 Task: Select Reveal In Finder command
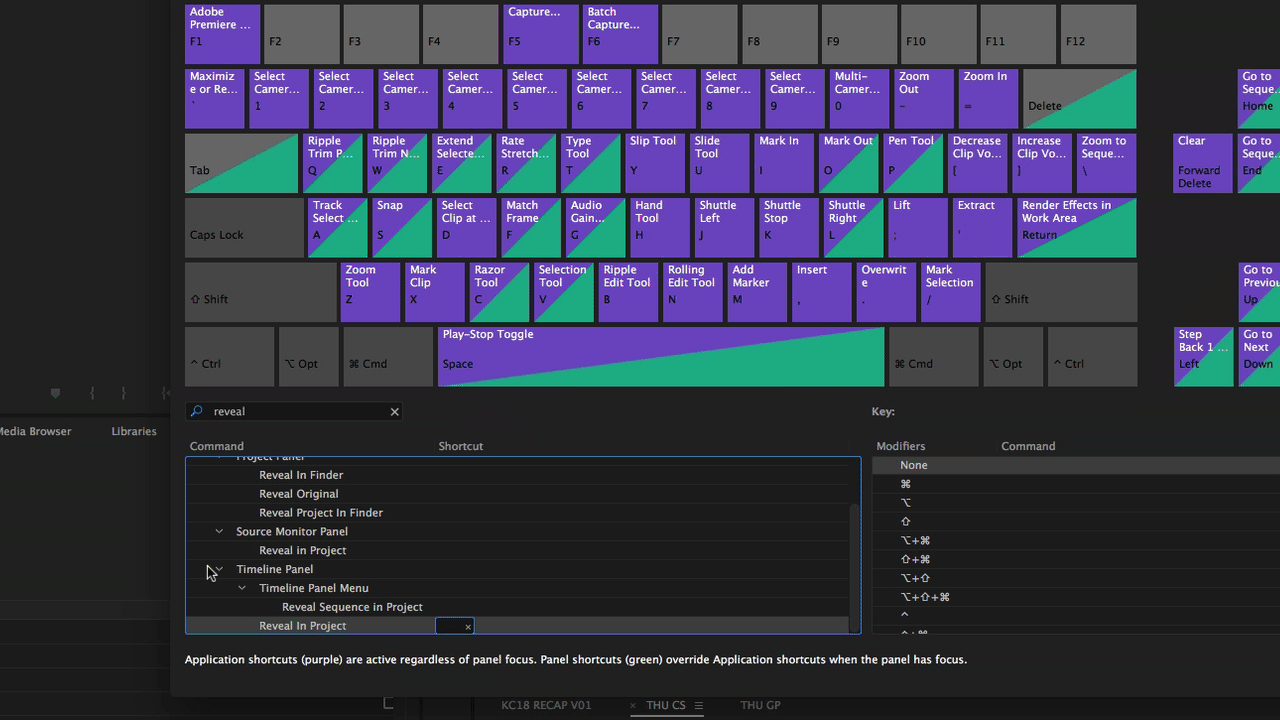coord(301,475)
